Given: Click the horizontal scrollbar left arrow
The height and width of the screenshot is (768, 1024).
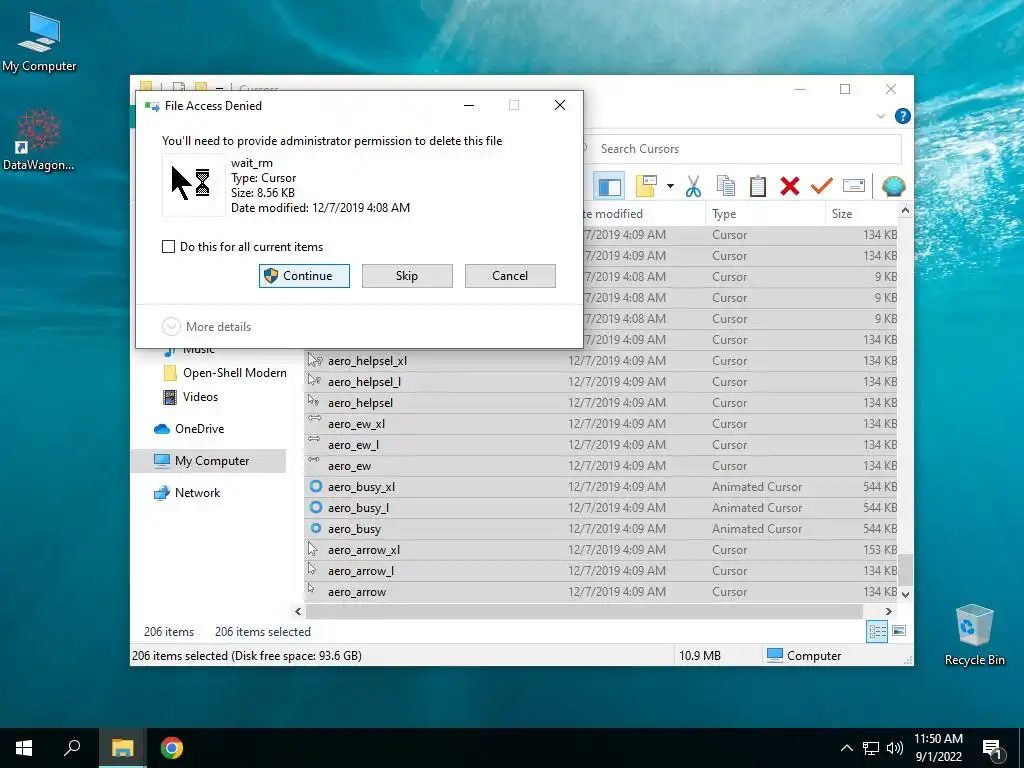Looking at the screenshot, I should pyautogui.click(x=298, y=611).
